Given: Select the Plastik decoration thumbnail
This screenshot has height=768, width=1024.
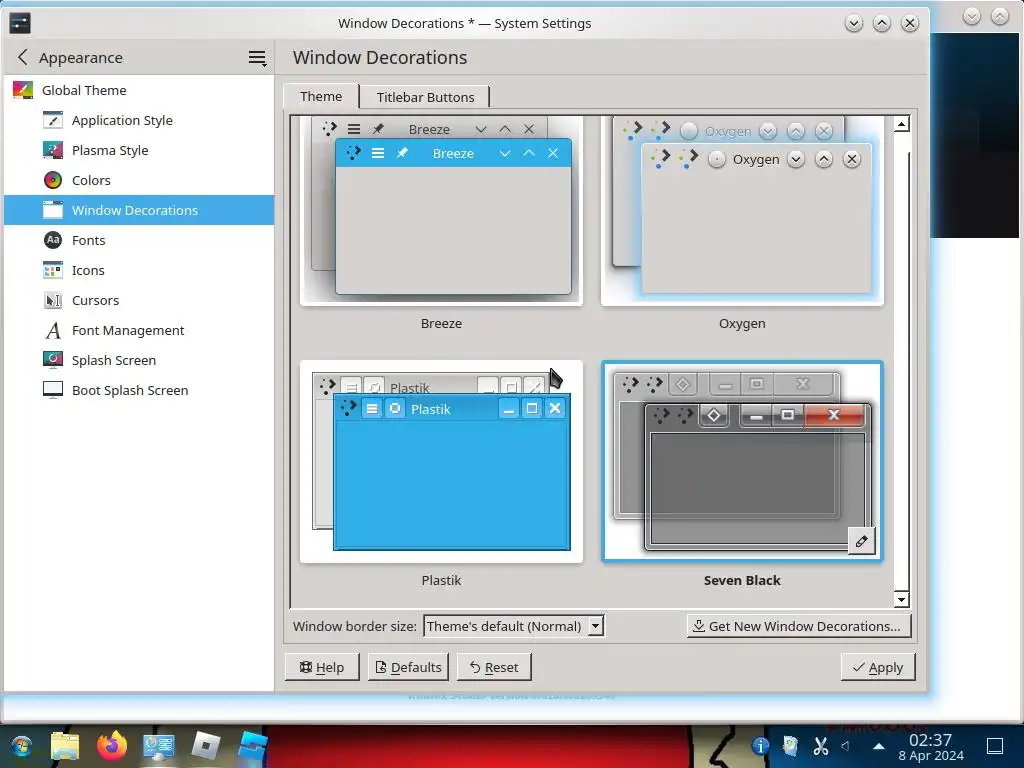Looking at the screenshot, I should 441,462.
